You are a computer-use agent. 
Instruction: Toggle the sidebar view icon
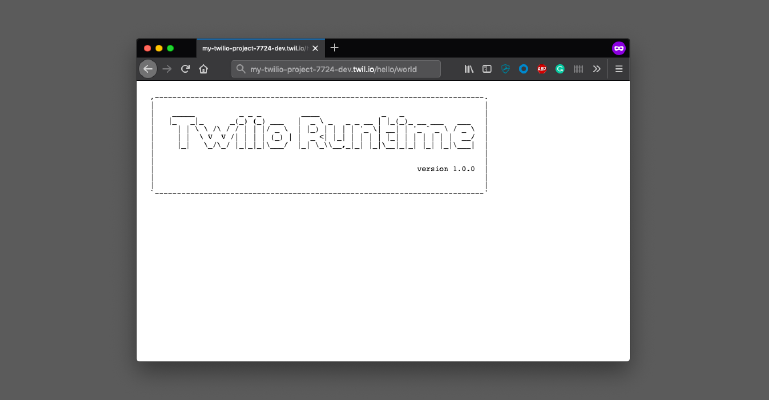487,69
